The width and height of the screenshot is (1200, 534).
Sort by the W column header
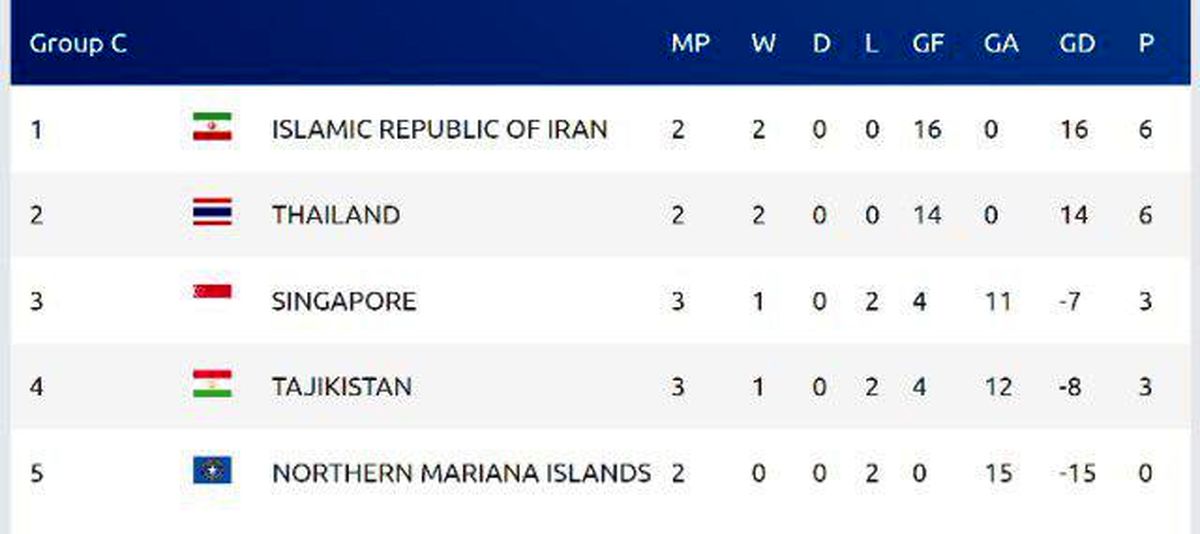point(763,45)
